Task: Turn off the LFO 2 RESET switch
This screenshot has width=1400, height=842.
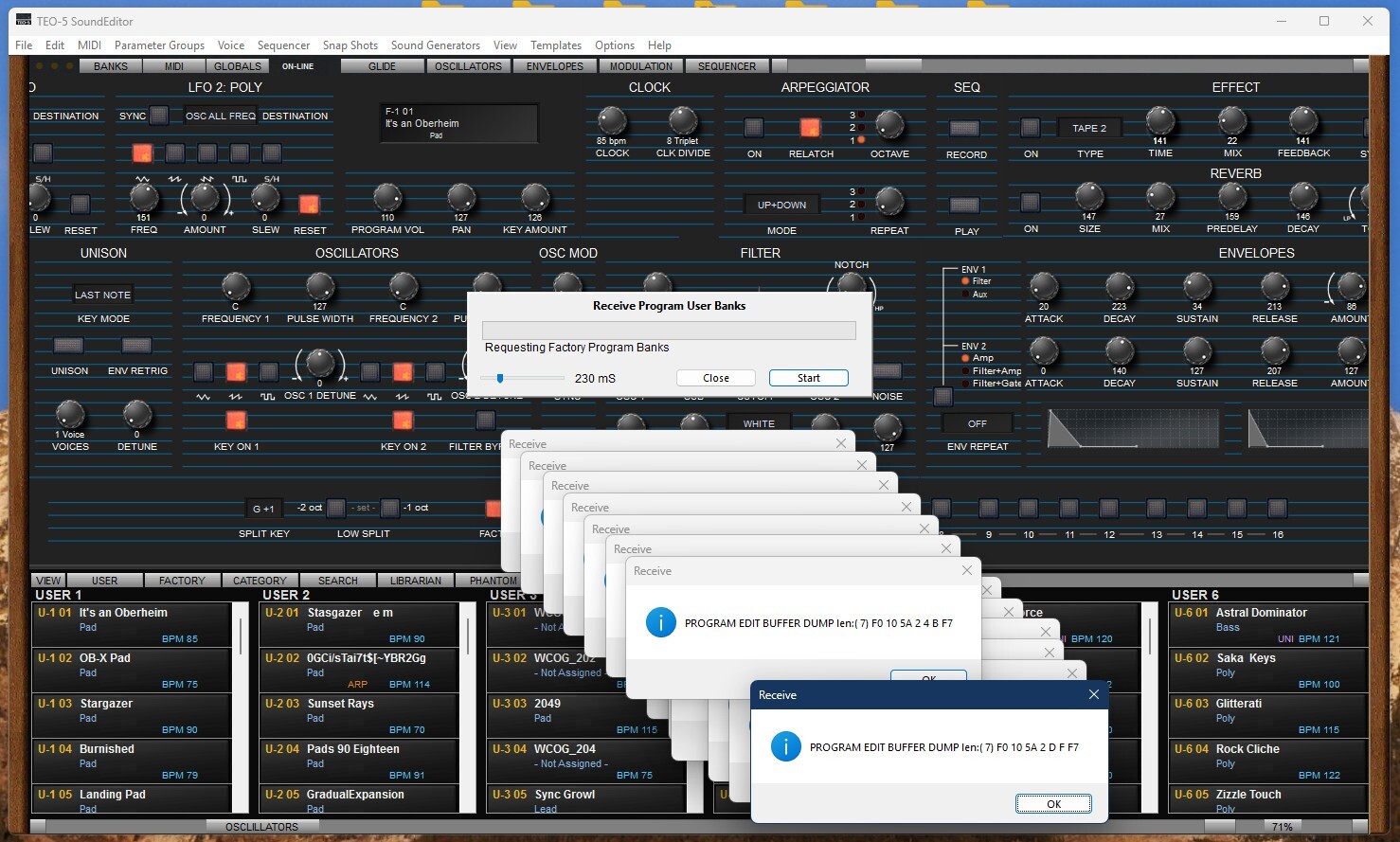Action: click(309, 204)
